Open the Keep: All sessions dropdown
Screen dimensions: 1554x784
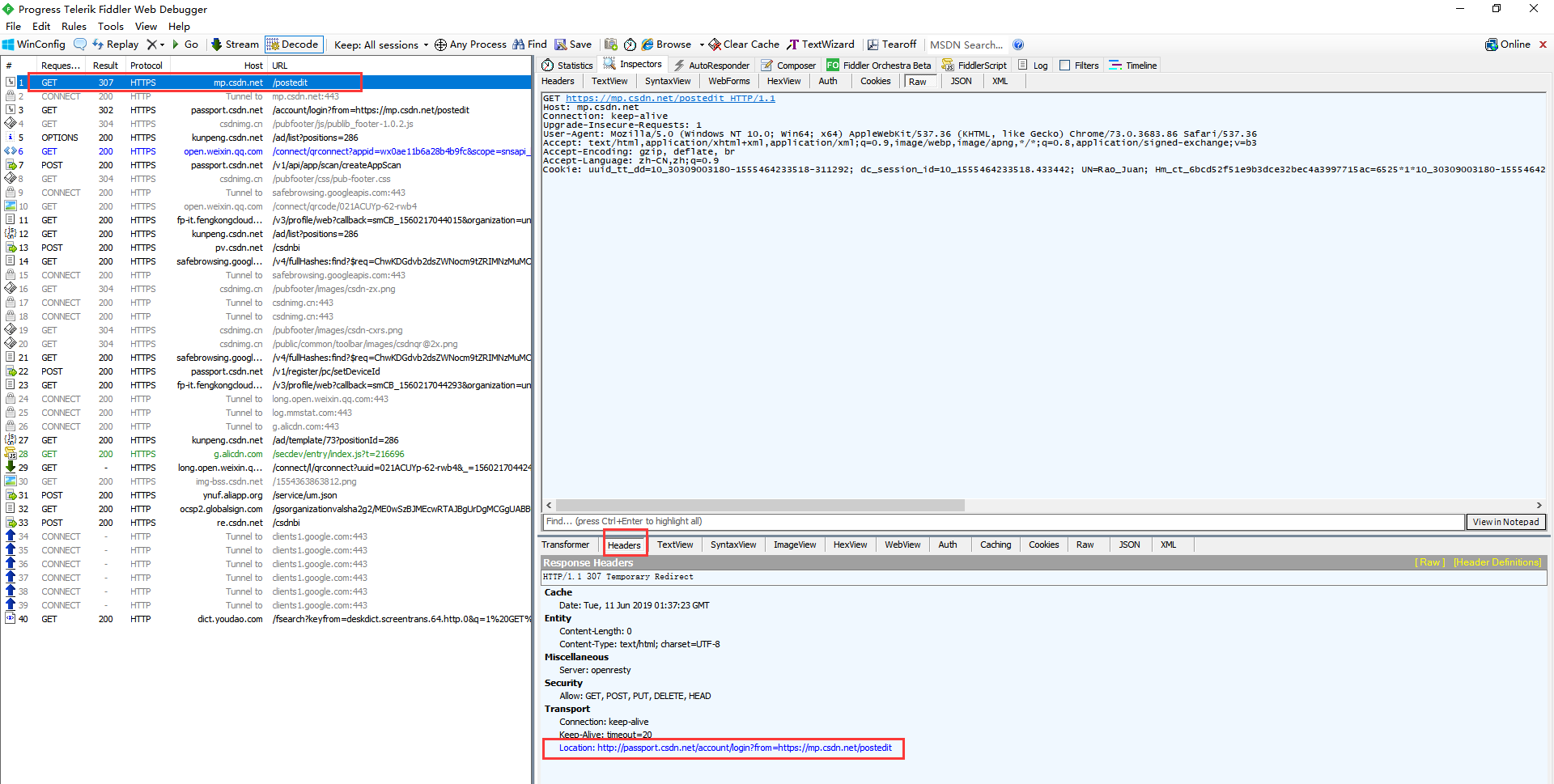pos(380,44)
